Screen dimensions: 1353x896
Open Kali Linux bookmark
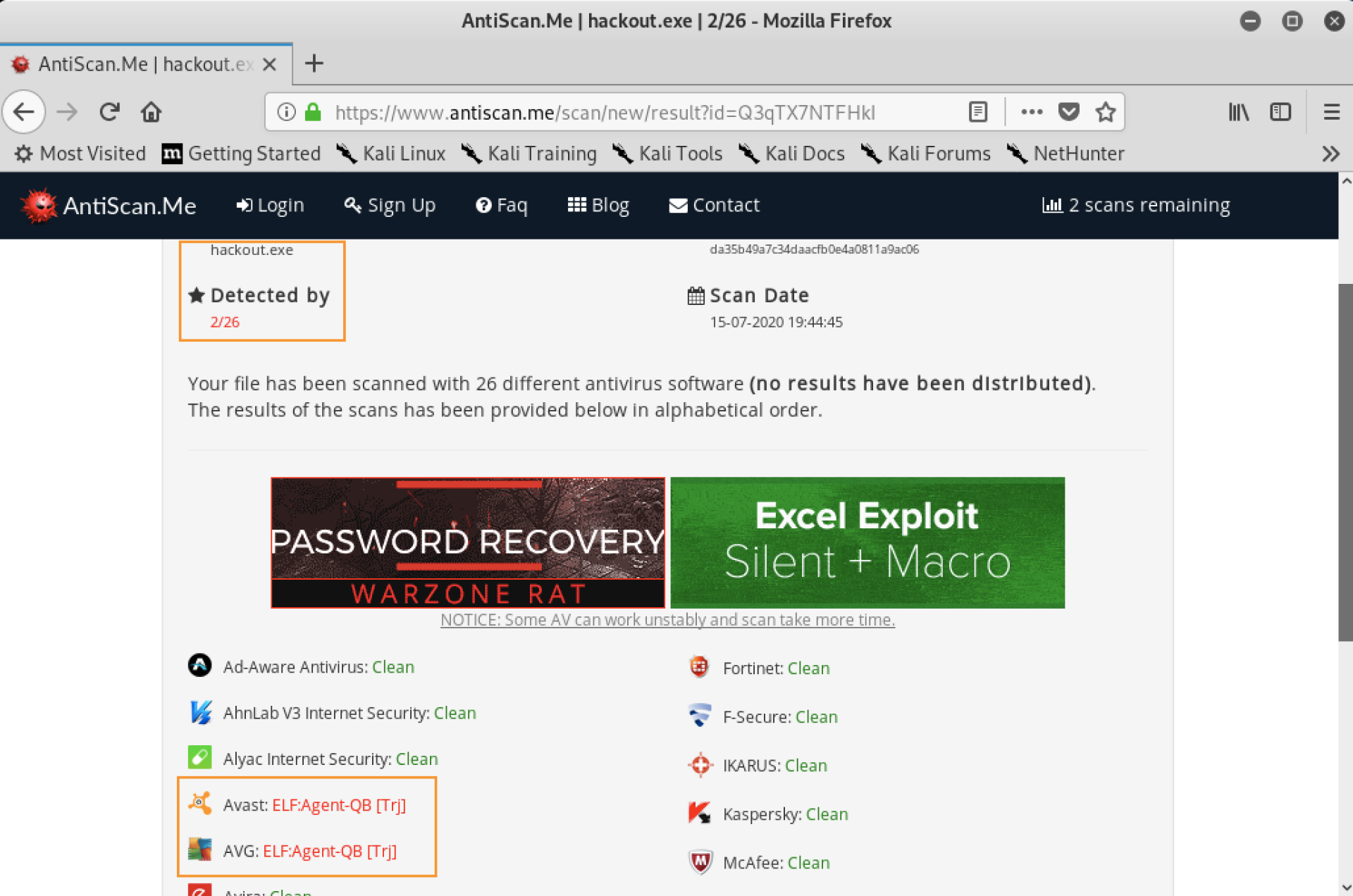point(391,154)
